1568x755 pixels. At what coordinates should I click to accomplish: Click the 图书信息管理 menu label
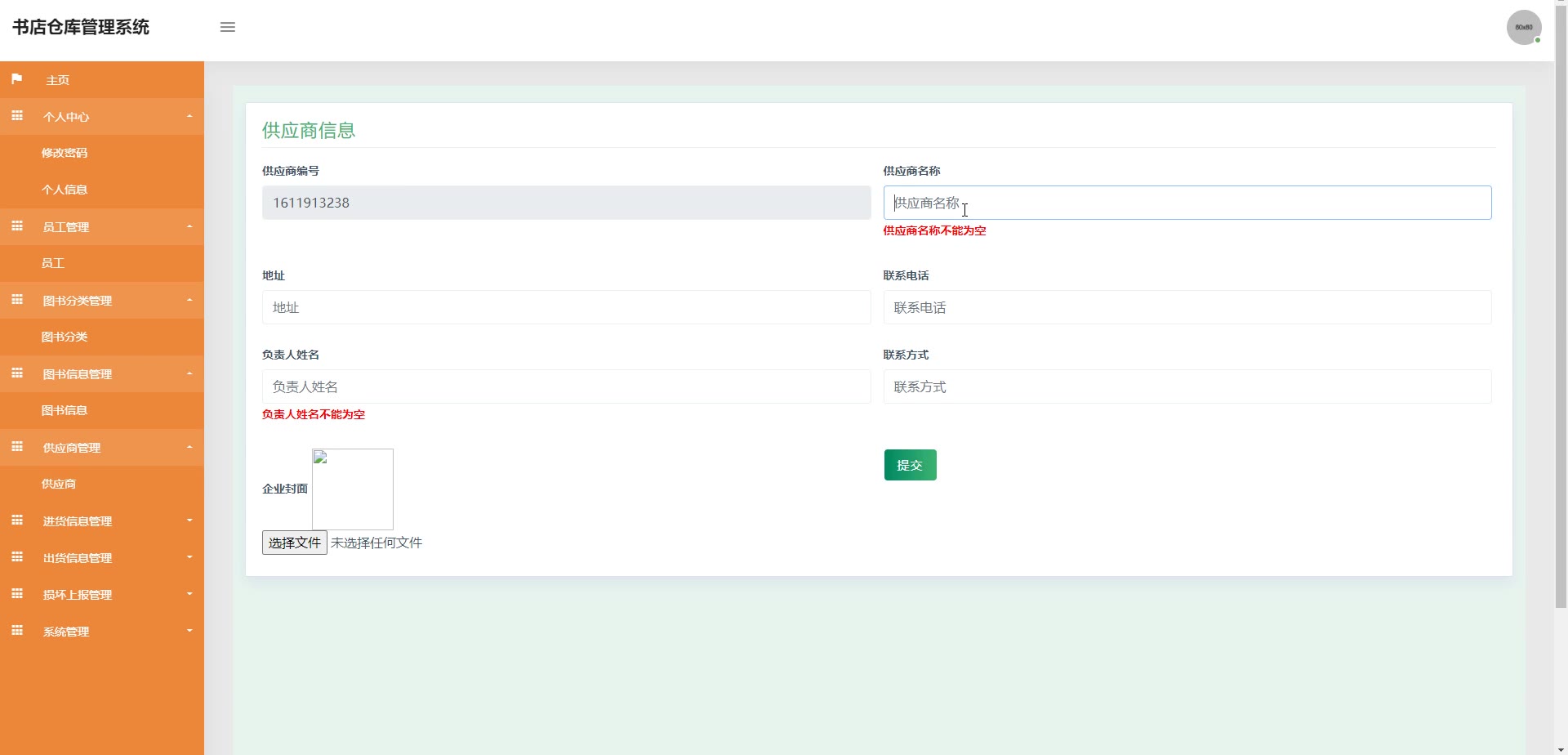(78, 374)
